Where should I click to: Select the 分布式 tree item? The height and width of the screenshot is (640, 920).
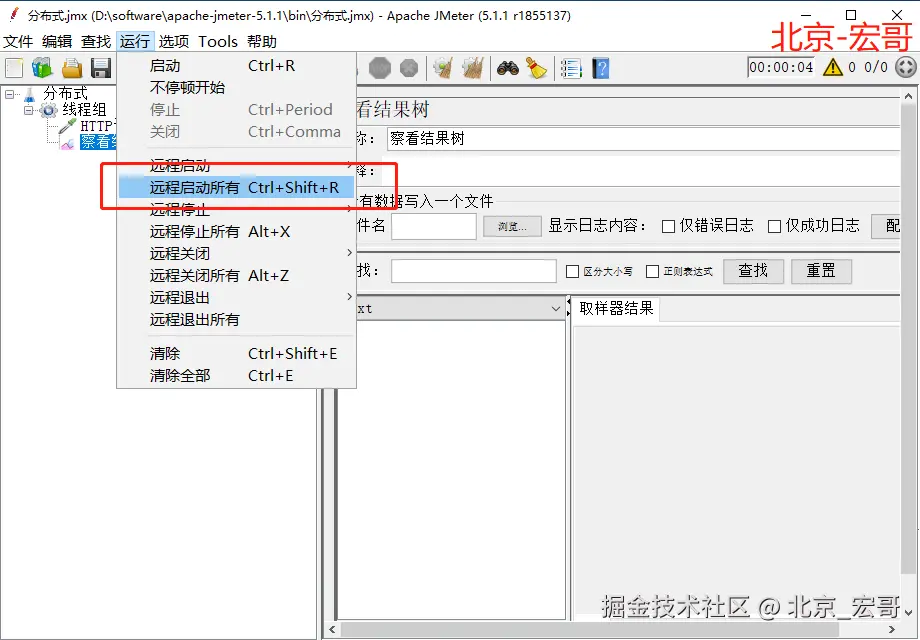click(65, 94)
